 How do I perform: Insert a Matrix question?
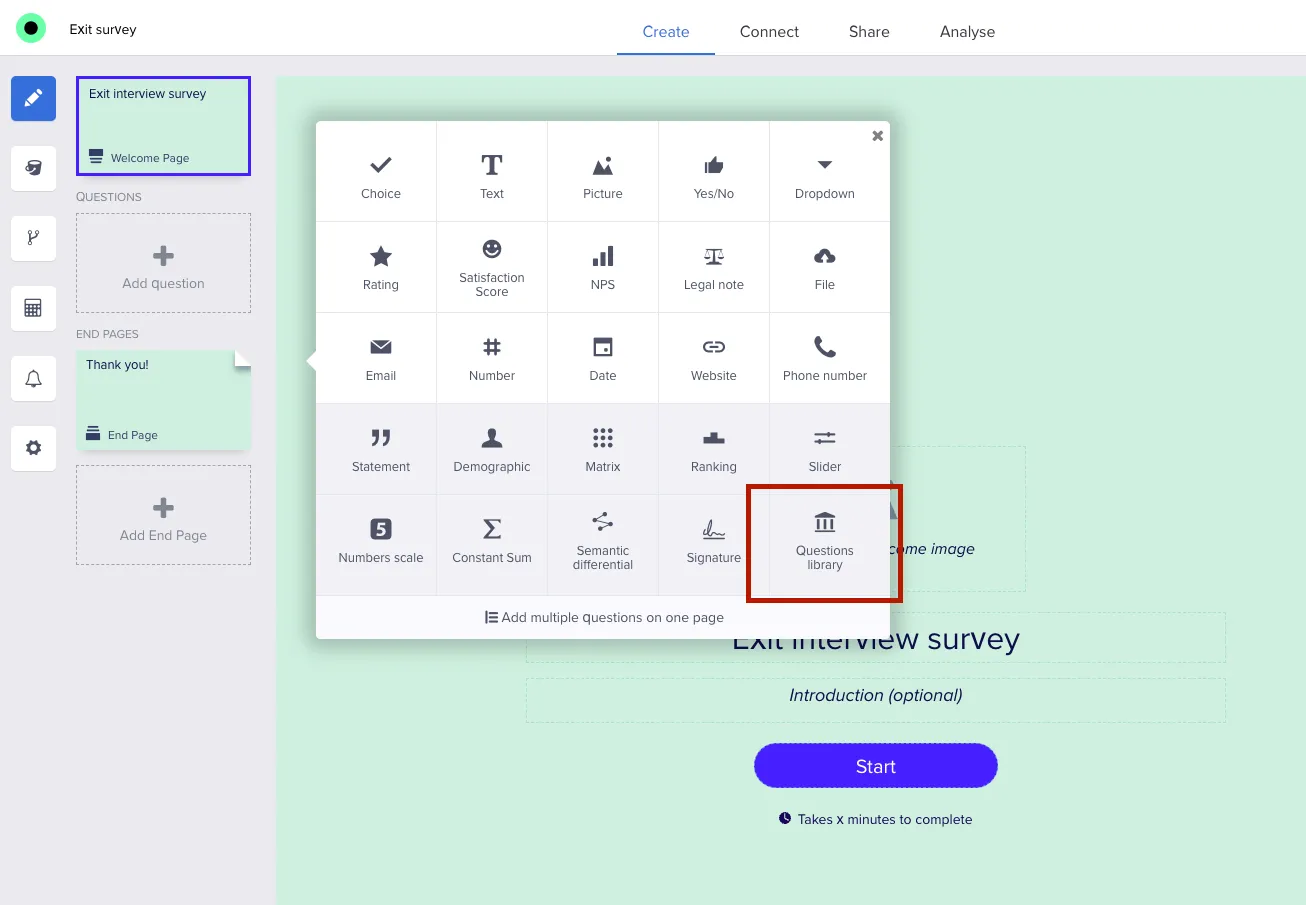point(602,449)
